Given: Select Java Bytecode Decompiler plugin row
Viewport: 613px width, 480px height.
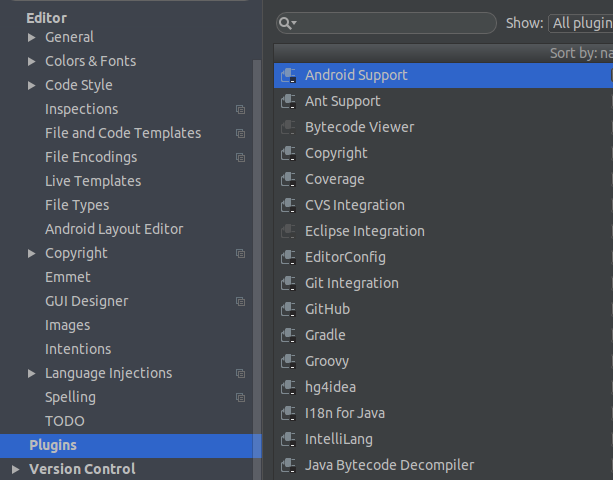Looking at the screenshot, I should [443, 465].
